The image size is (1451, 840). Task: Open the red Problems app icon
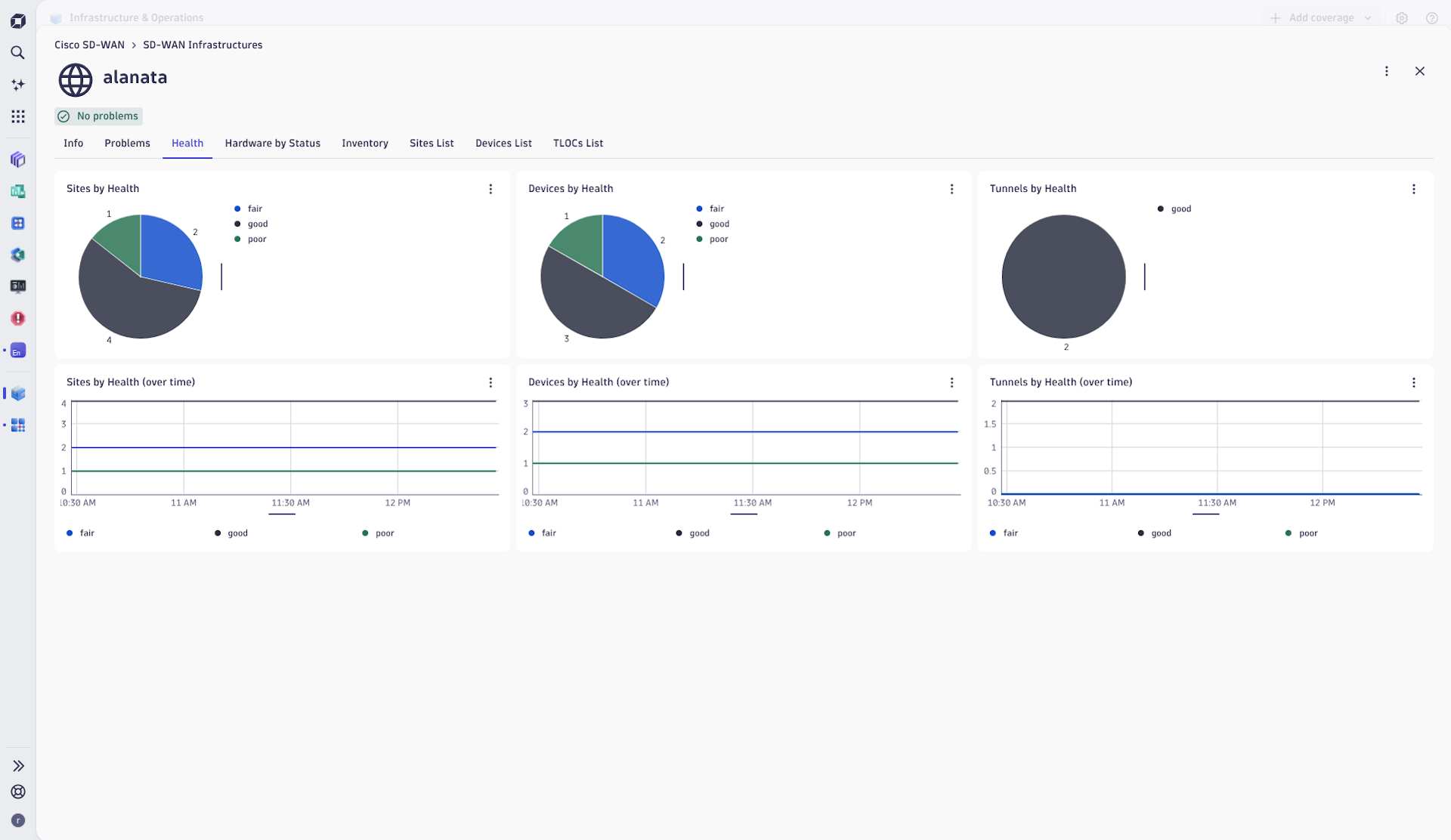click(17, 318)
